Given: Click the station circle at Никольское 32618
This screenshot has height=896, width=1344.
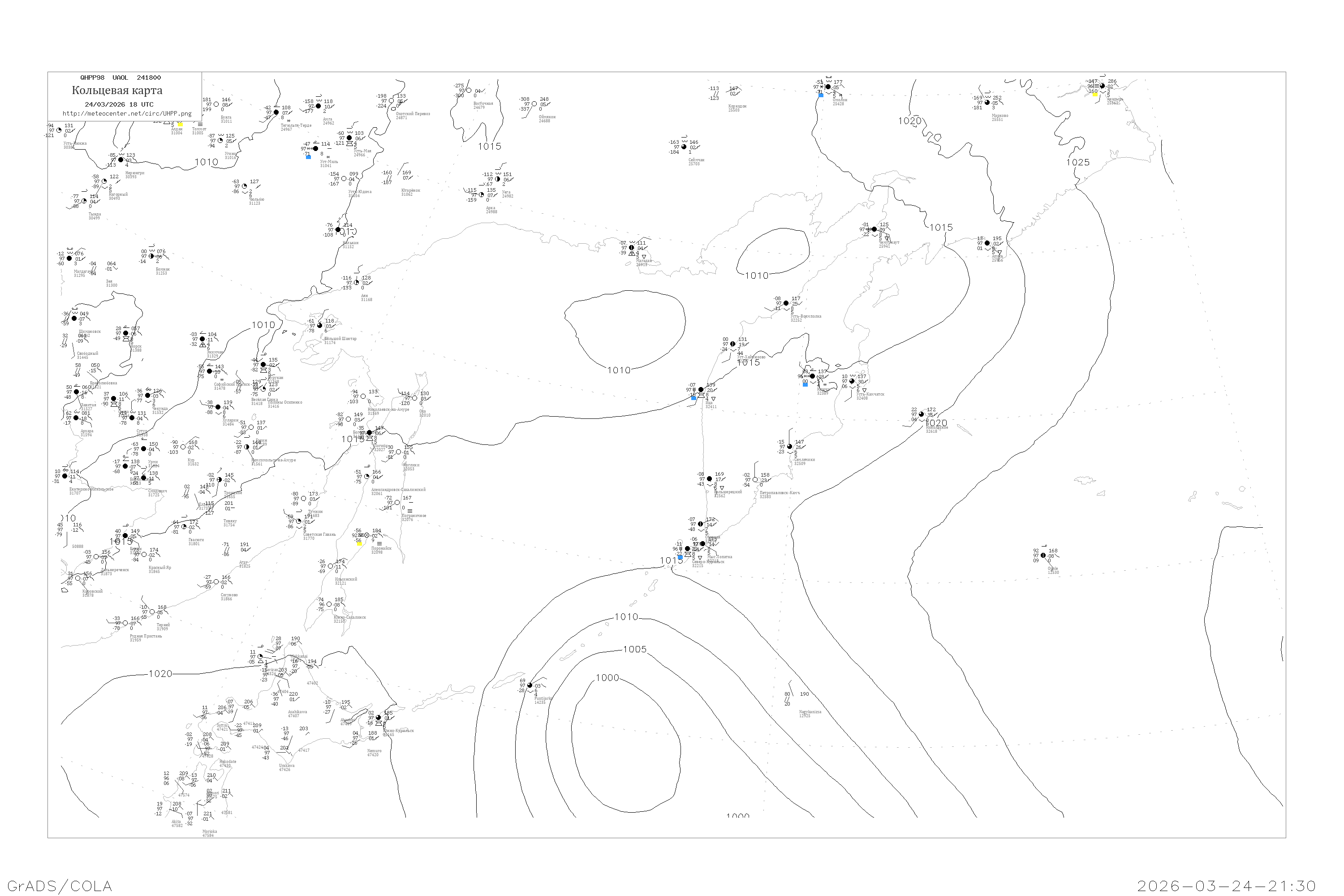Looking at the screenshot, I should [921, 414].
